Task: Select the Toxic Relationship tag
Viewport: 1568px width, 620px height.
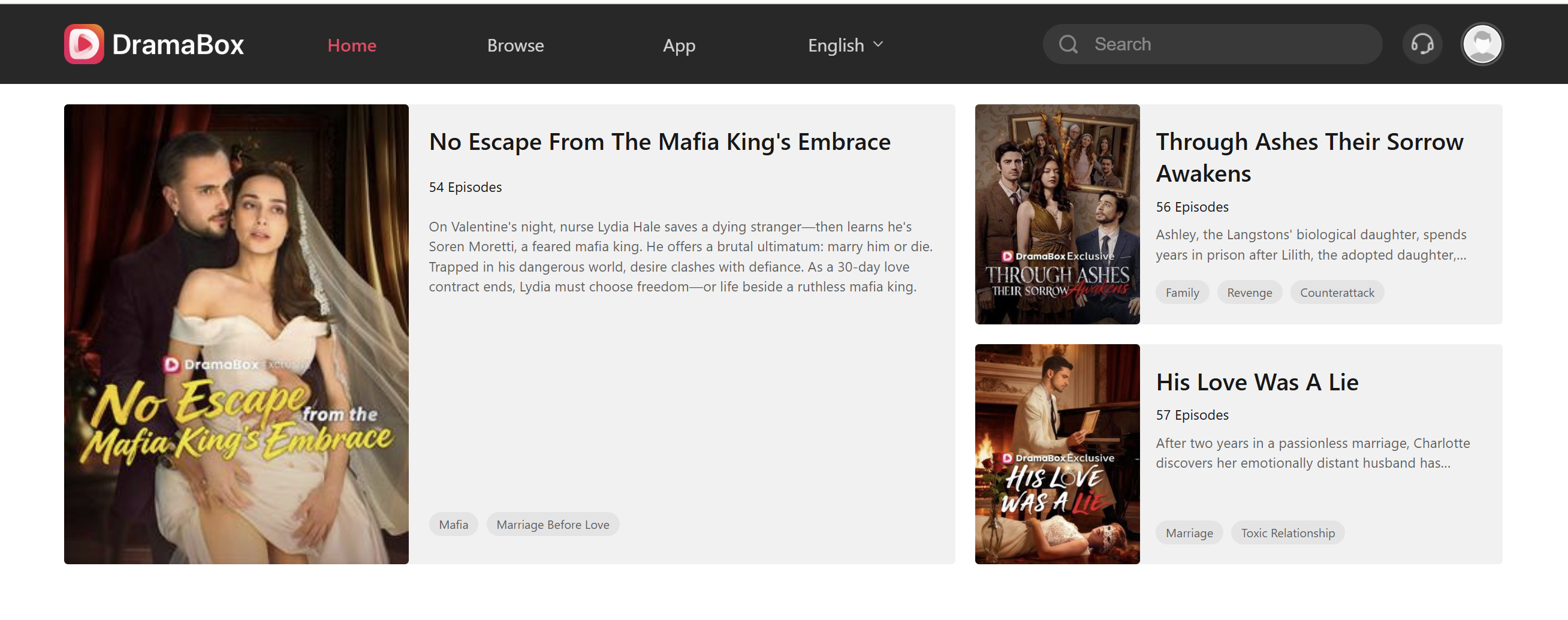Action: tap(1287, 533)
